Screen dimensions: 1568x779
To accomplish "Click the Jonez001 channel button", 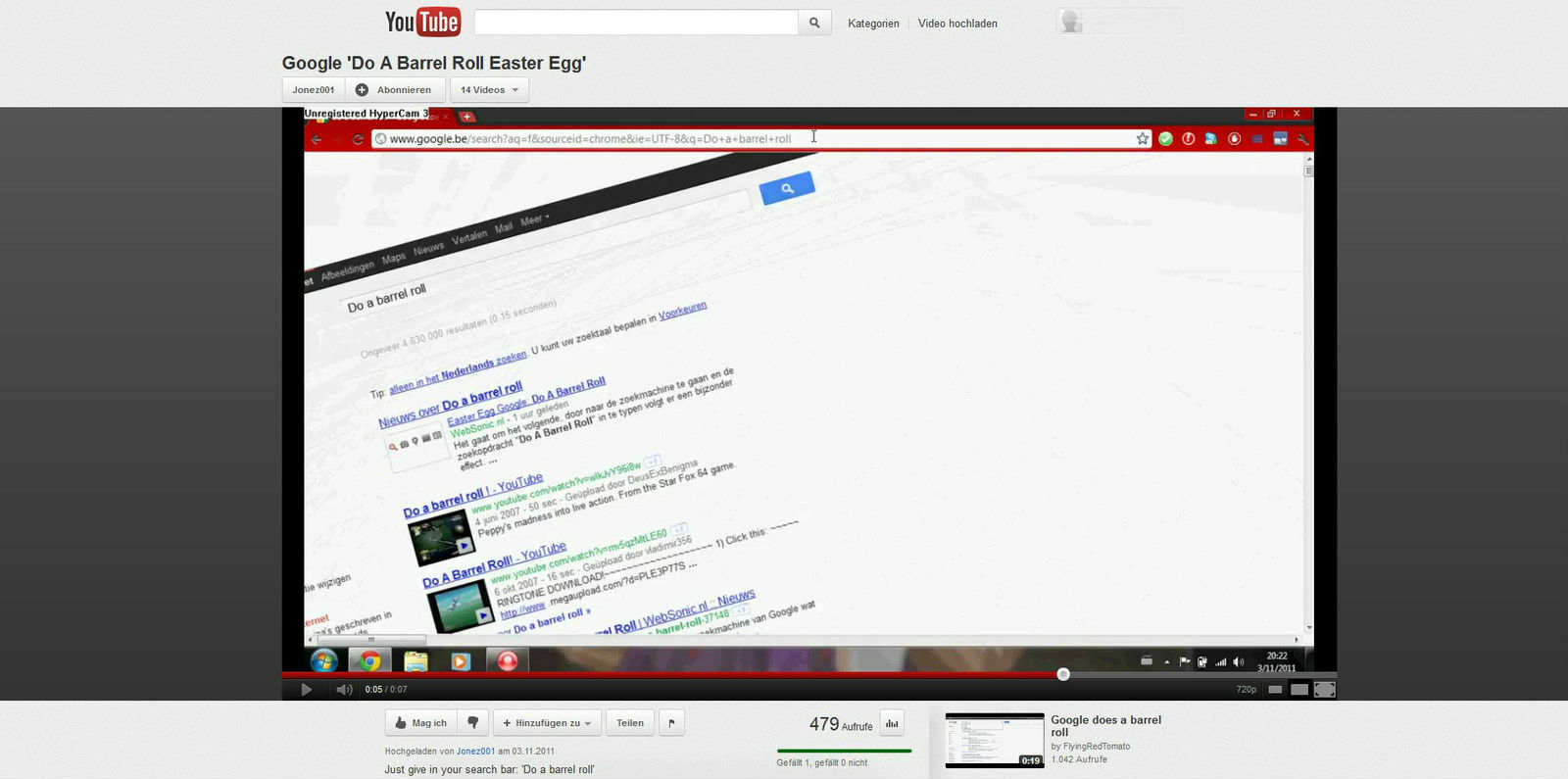I will (x=314, y=90).
